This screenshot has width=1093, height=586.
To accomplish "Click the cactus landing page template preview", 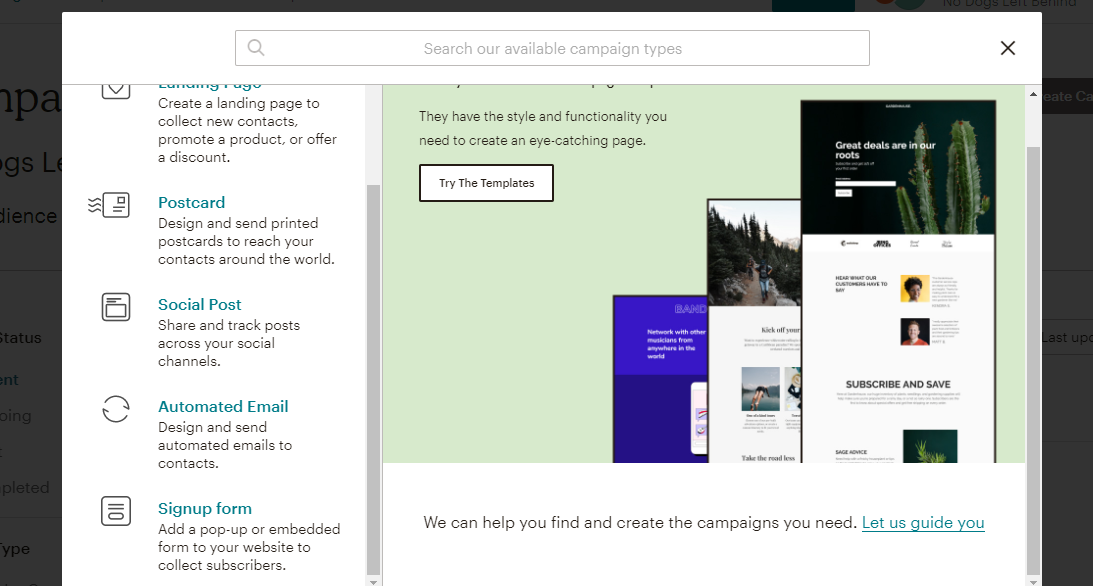I will (898, 282).
